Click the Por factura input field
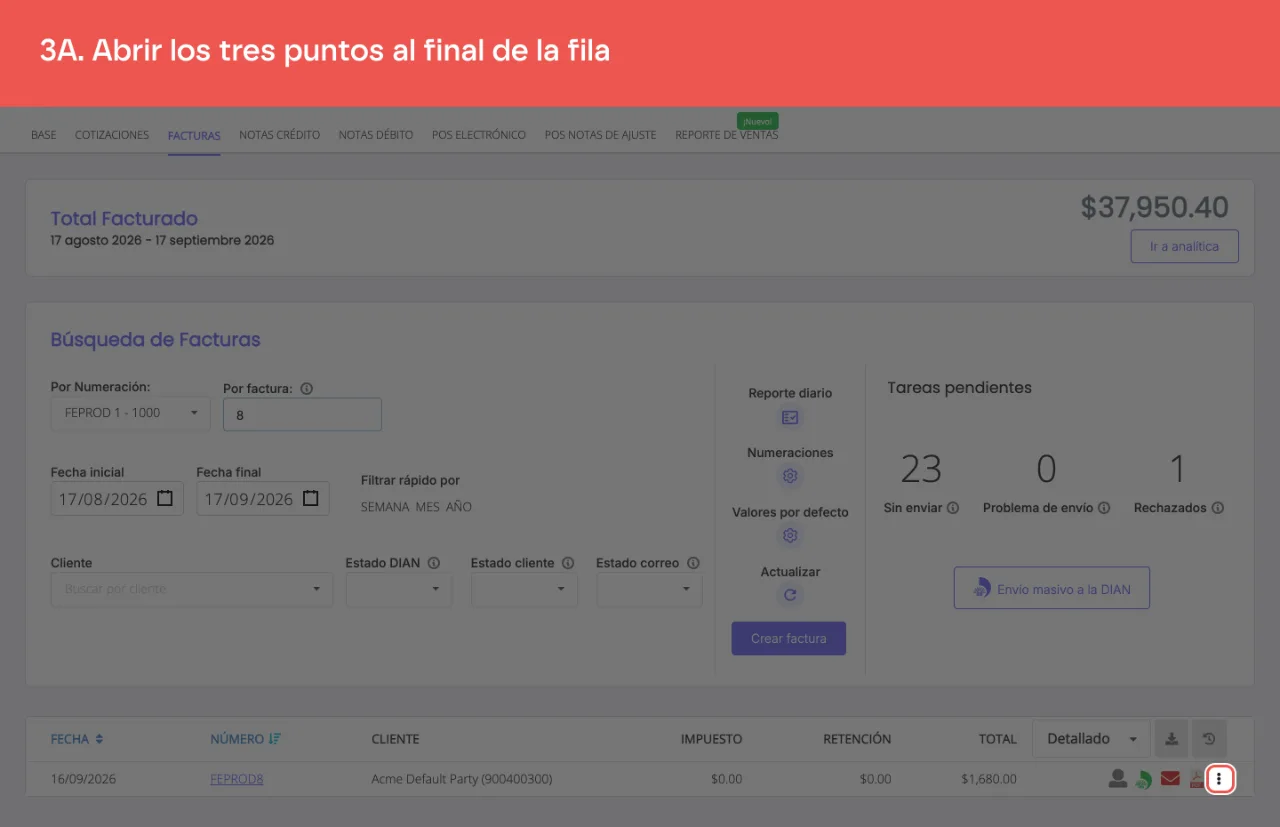 coord(302,414)
